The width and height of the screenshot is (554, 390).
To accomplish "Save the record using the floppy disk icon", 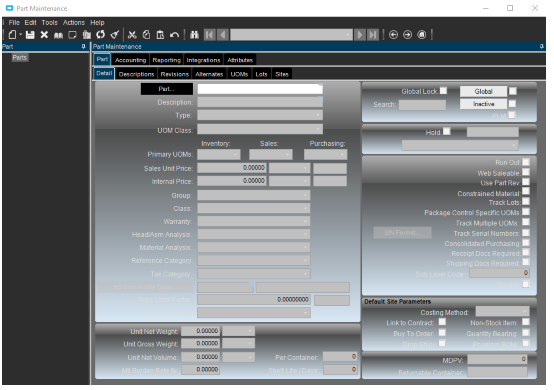I will 30,35.
